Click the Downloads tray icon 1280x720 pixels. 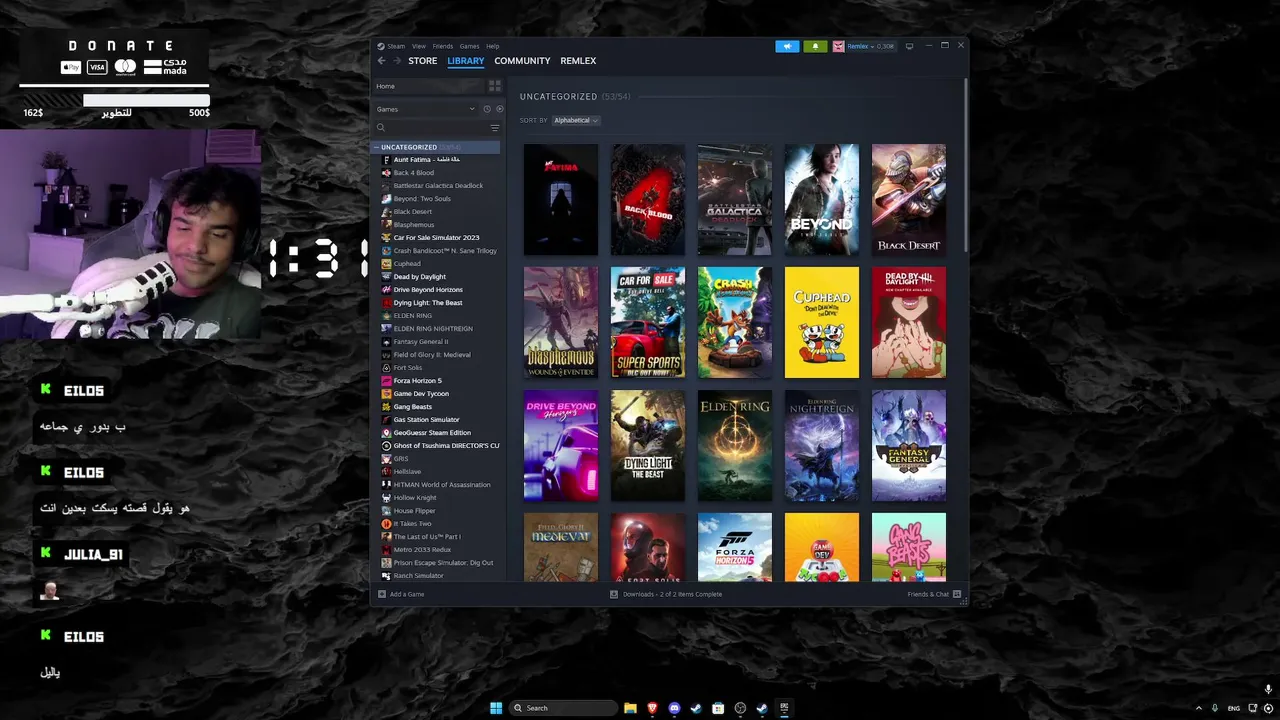[614, 594]
